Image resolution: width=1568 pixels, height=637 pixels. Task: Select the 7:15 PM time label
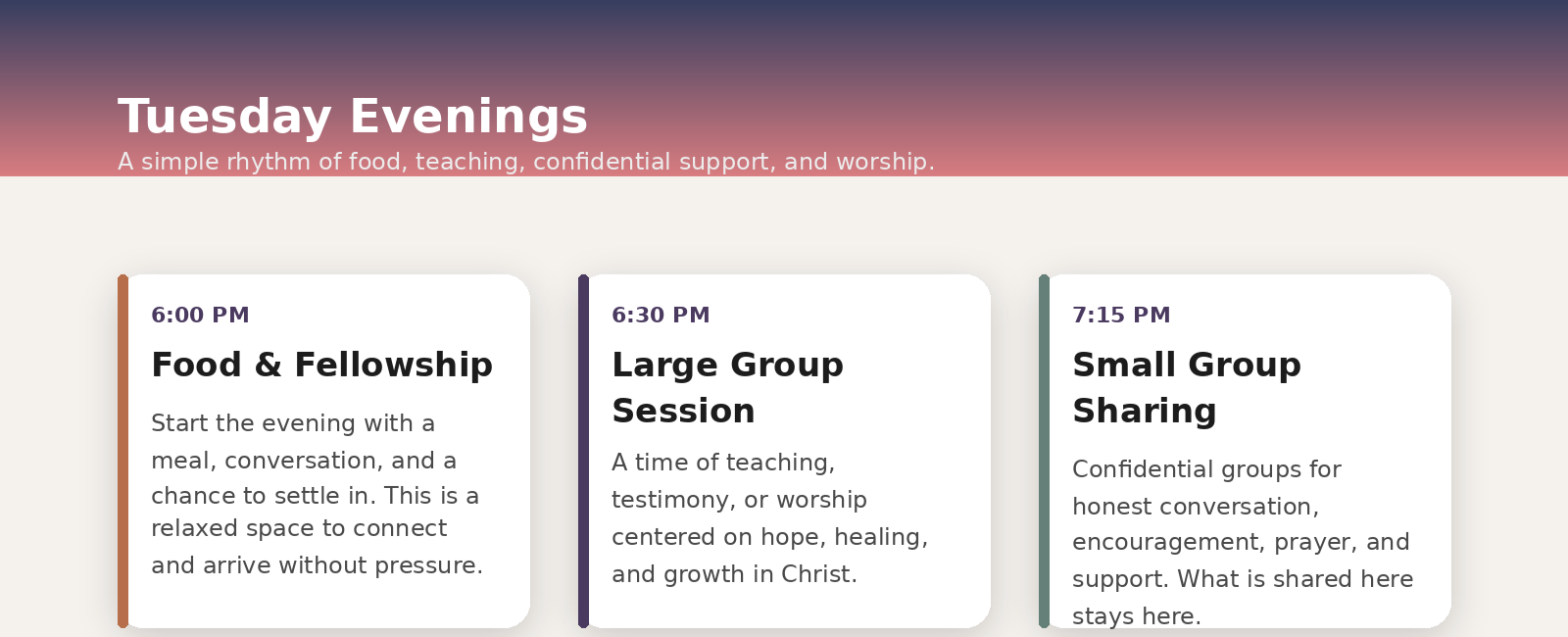click(x=1121, y=316)
